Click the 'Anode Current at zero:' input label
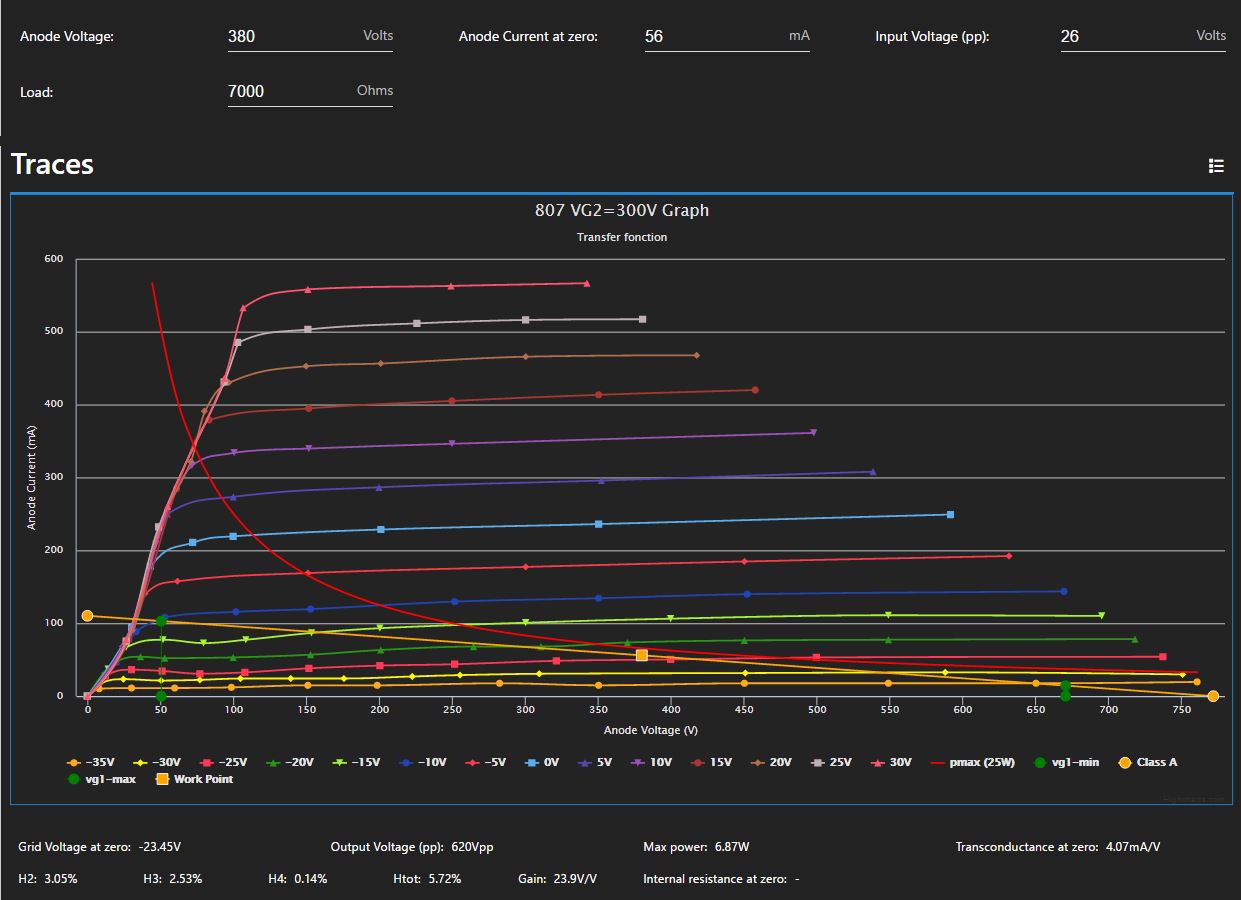1241x900 pixels. pyautogui.click(x=528, y=36)
